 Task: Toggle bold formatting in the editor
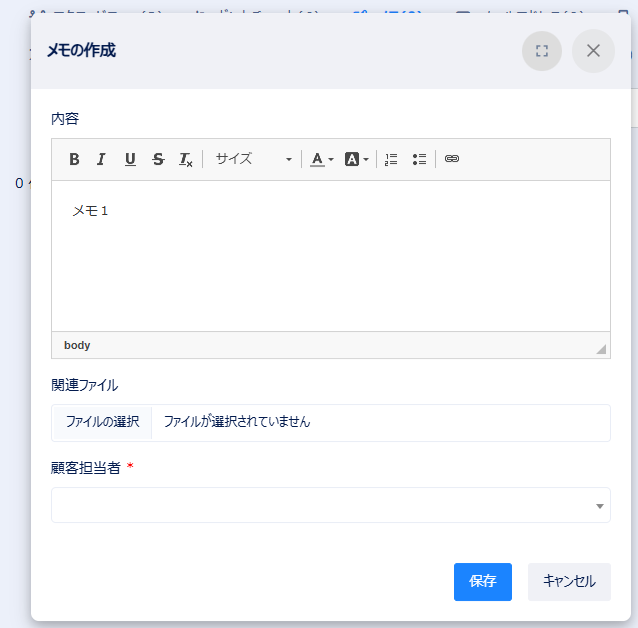tap(74, 159)
